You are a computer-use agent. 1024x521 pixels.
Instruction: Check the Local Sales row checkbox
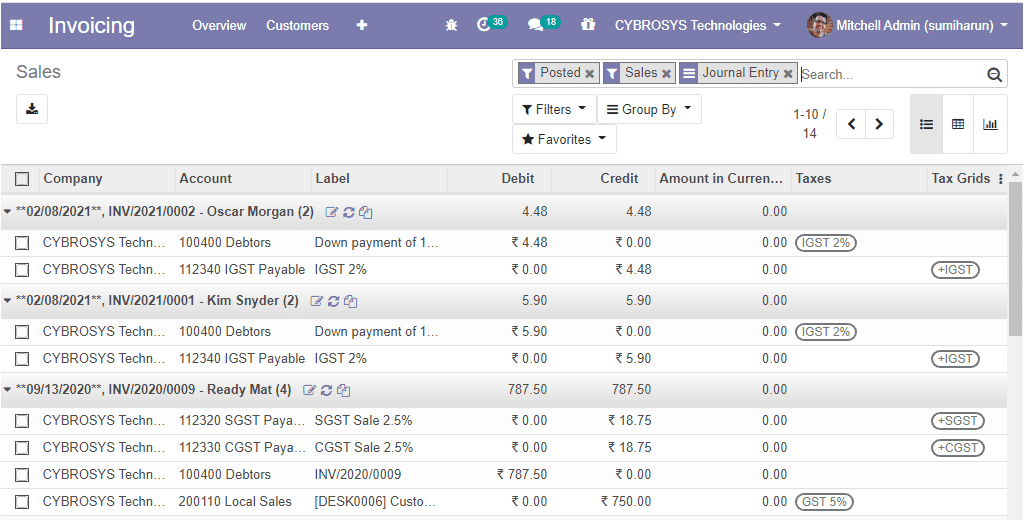click(x=22, y=502)
